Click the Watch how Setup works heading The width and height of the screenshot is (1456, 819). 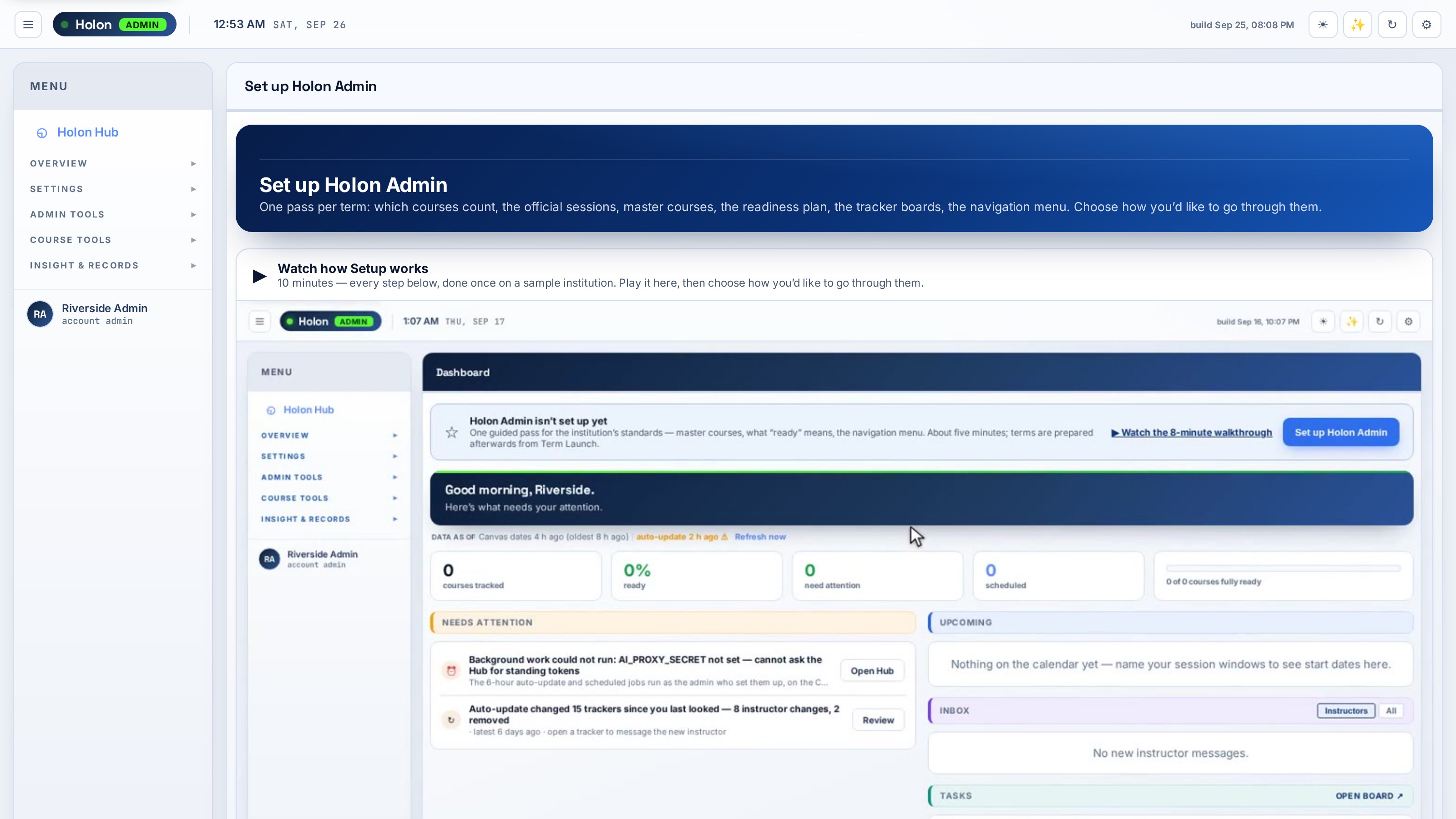pos(353,268)
